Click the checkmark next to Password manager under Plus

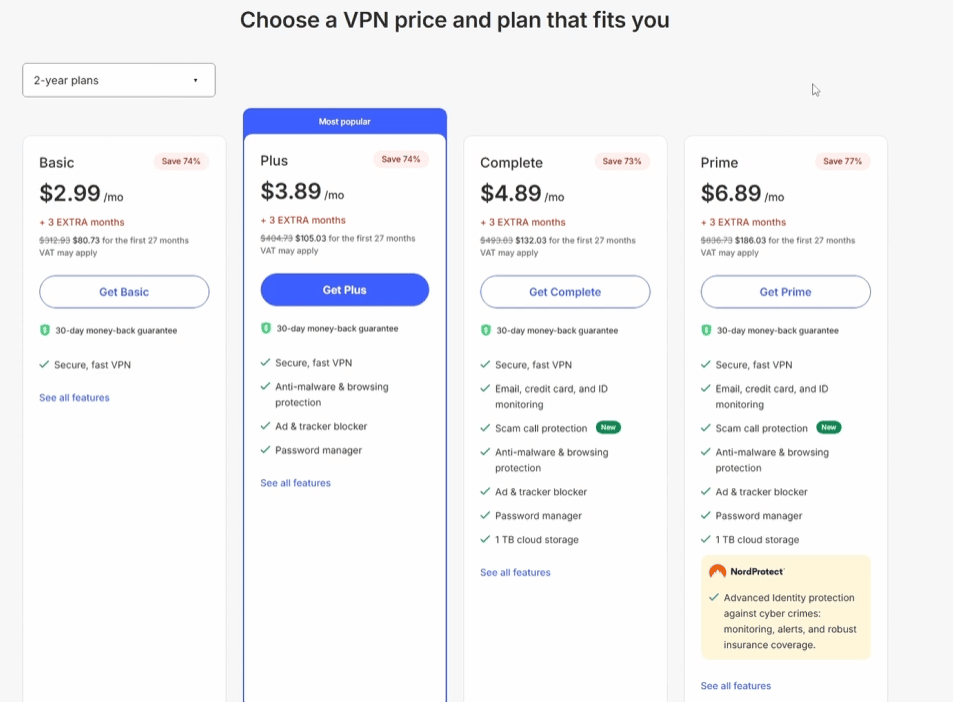(x=265, y=449)
